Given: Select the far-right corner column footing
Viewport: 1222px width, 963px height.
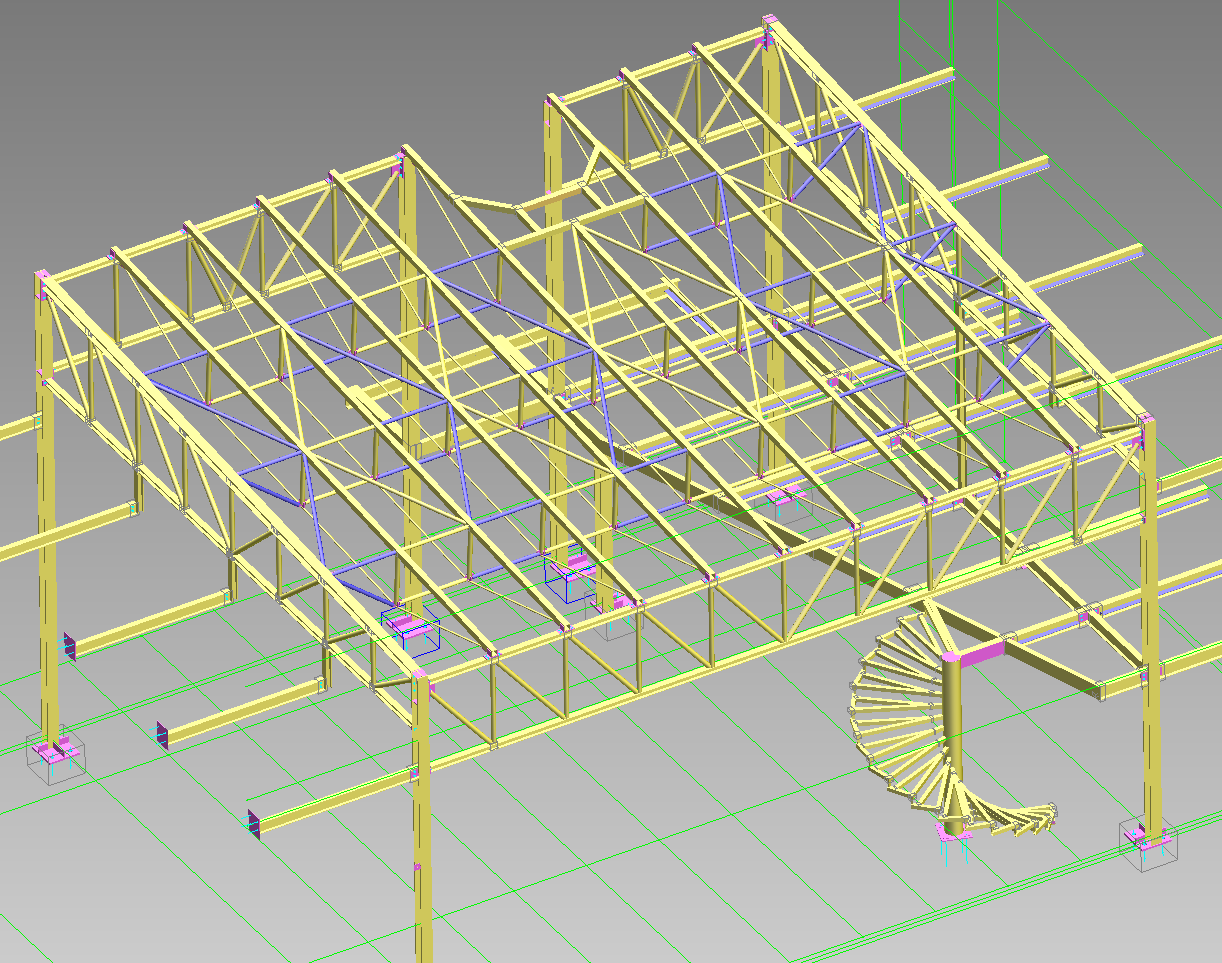Looking at the screenshot, I should click(x=1149, y=839).
